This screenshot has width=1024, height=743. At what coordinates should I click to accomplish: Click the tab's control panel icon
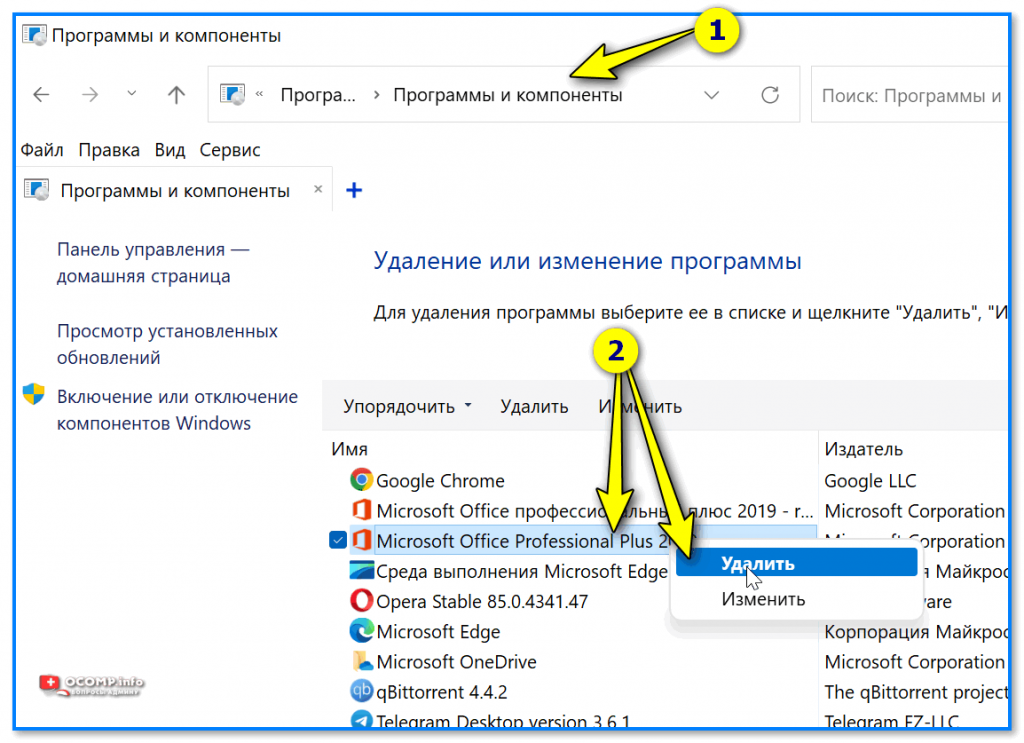click(37, 190)
